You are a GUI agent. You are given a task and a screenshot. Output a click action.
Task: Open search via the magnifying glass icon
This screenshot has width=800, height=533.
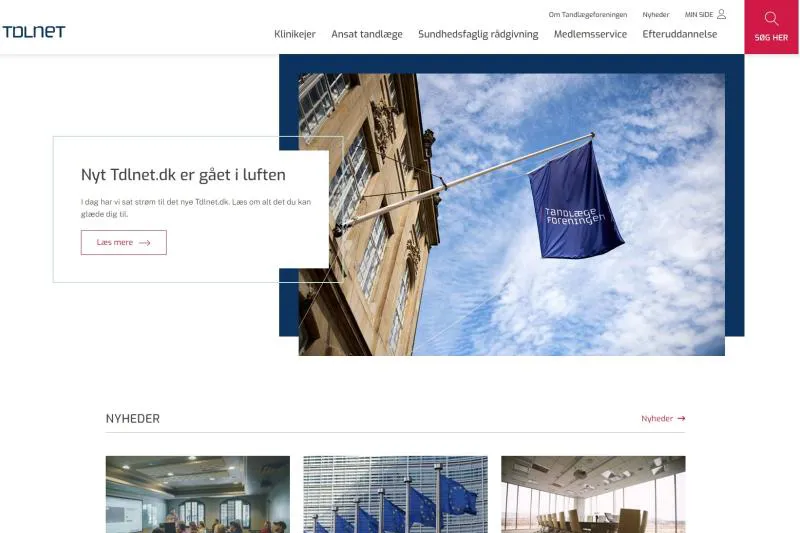[x=771, y=19]
